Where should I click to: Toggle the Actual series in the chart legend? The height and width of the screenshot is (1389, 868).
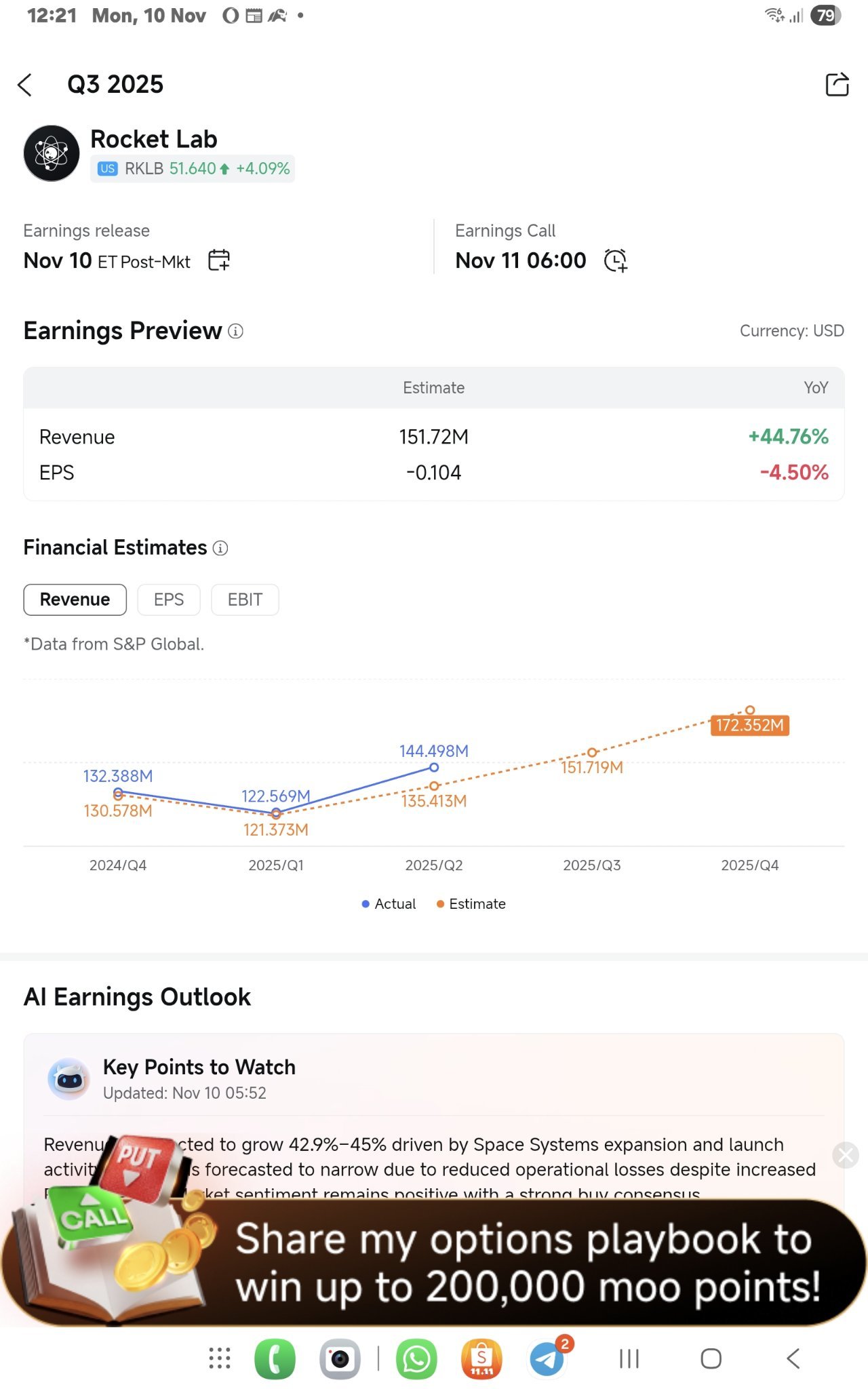(x=389, y=904)
